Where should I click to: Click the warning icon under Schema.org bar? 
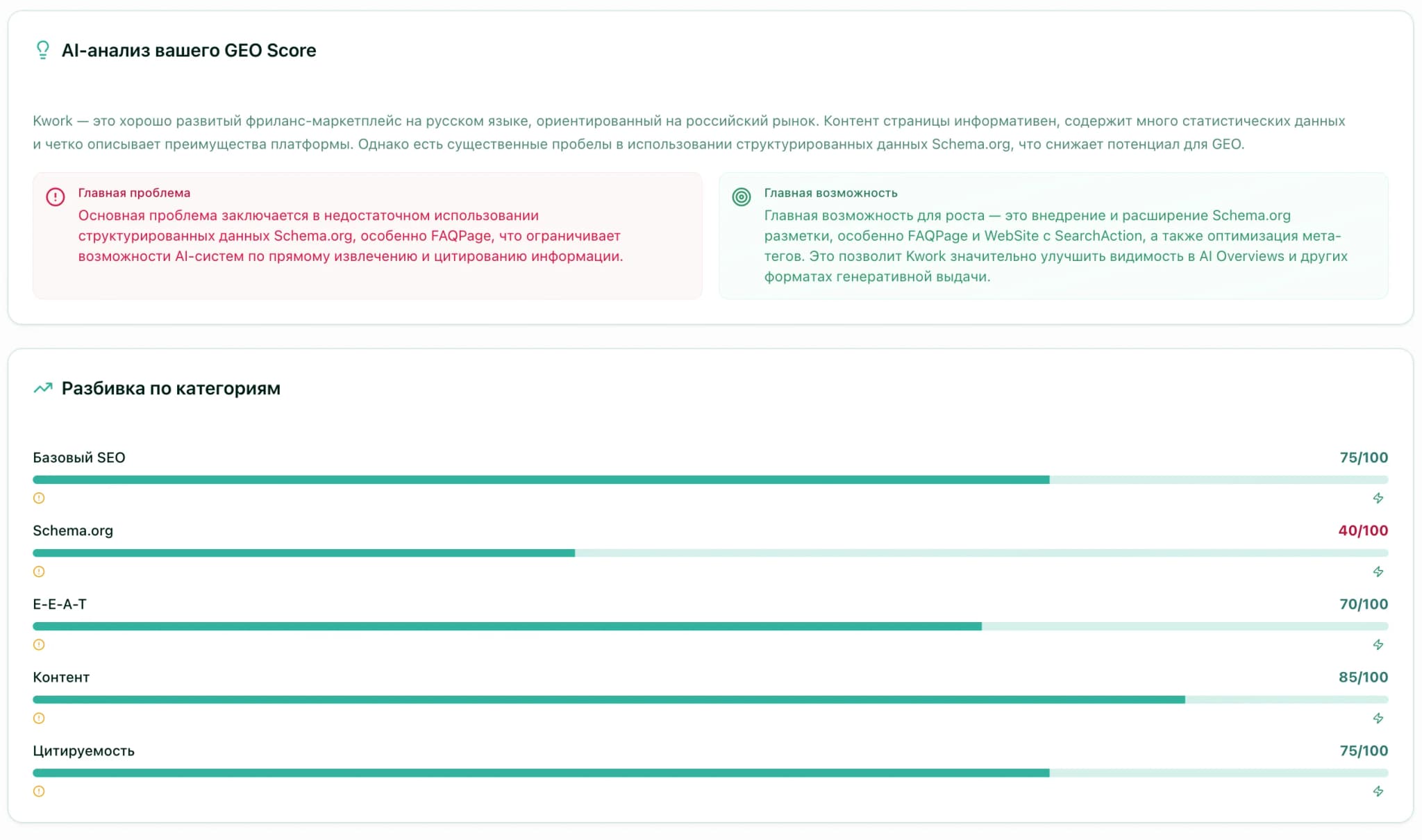pyautogui.click(x=39, y=572)
